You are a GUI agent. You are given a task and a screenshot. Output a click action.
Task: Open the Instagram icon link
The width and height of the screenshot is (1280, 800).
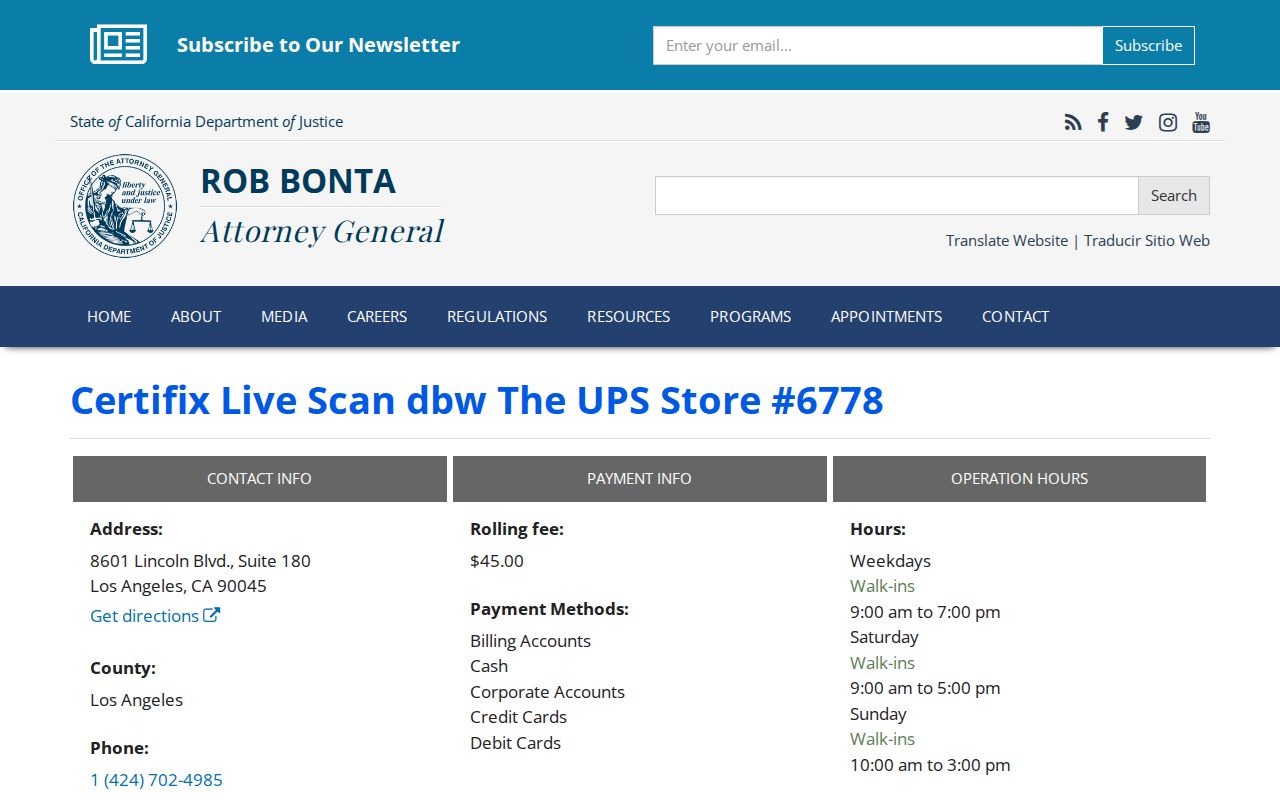click(x=1167, y=122)
